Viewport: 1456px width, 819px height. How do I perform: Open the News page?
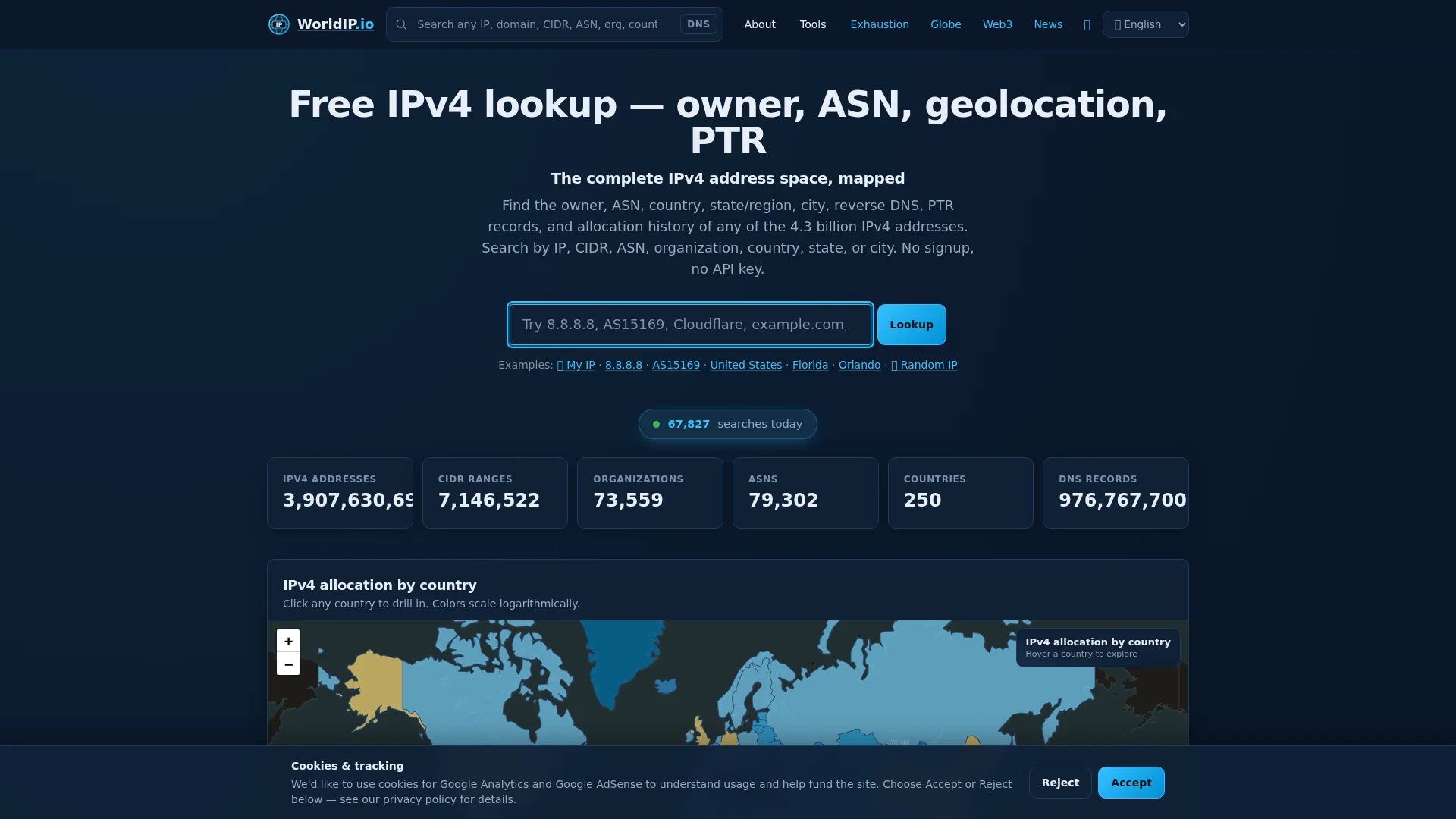(1048, 24)
